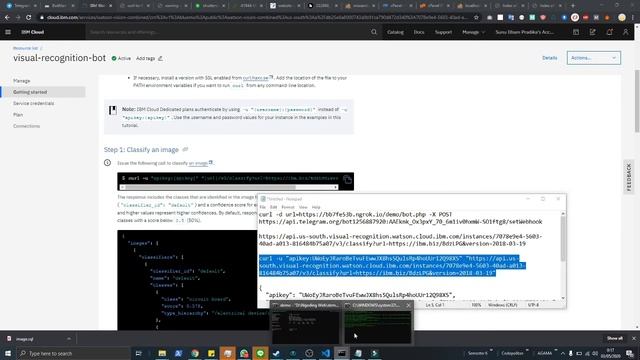Click Add tags next to Active status
Screen dimensions: 640x360
pos(145,58)
